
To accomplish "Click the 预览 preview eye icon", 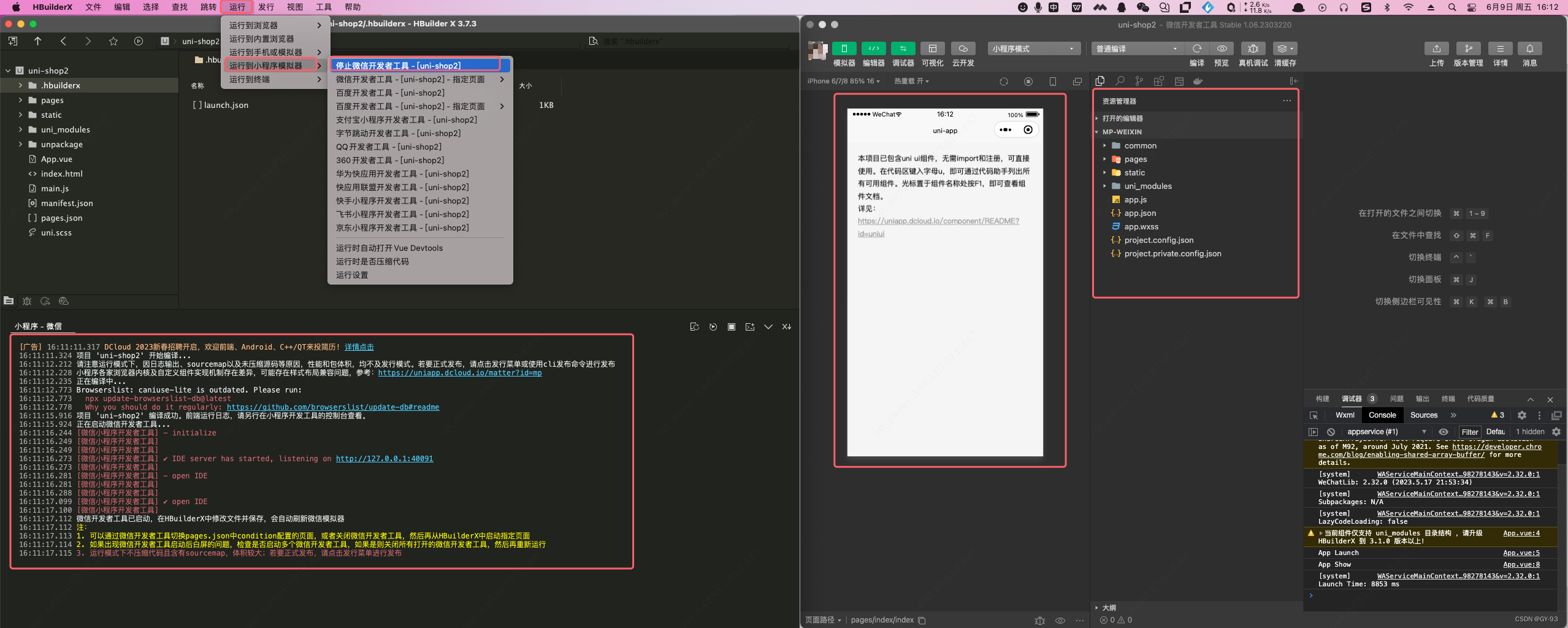I will click(1222, 48).
